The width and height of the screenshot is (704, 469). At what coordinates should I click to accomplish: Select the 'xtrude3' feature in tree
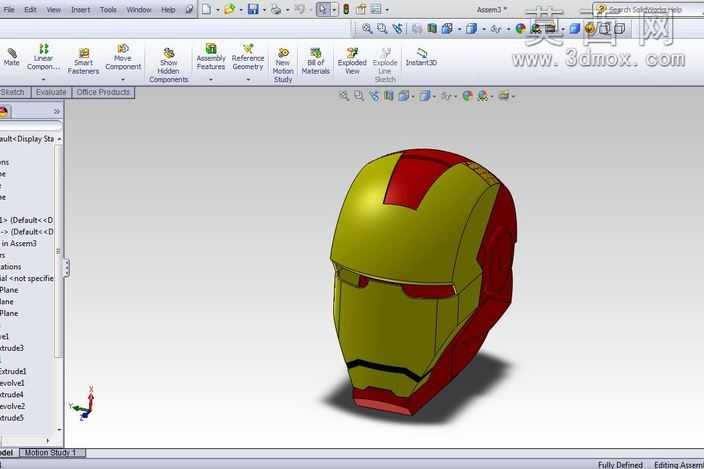(12, 348)
